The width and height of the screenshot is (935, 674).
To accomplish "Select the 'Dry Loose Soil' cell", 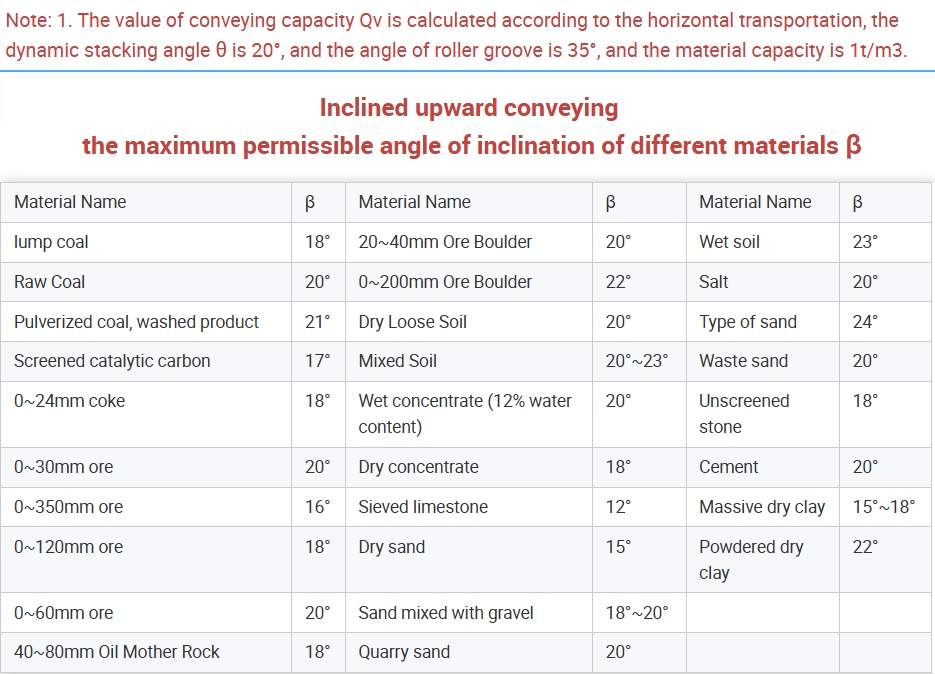I will (x=413, y=322).
